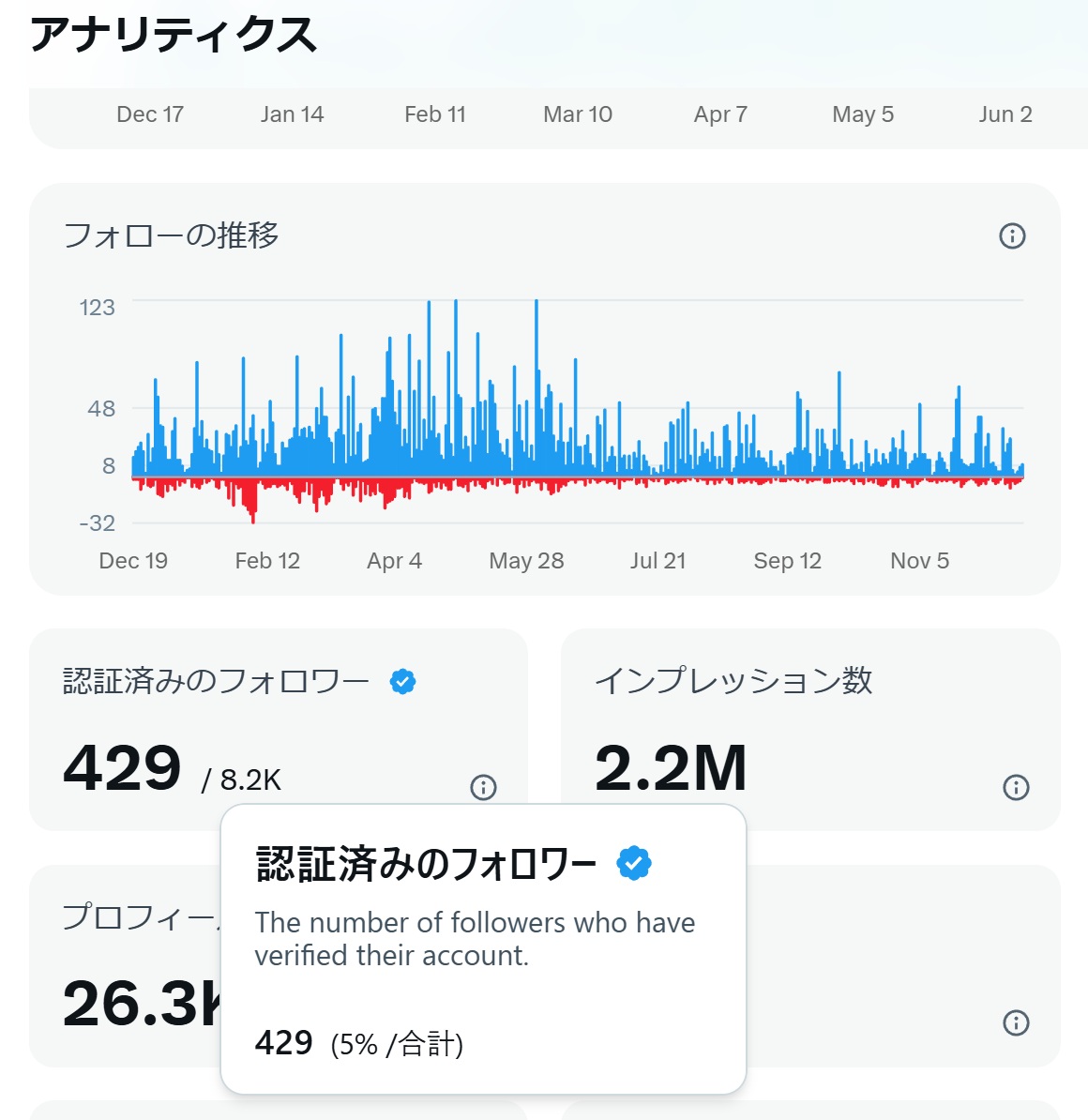Viewport: 1088px width, 1120px height.
Task: Select Dec 17 on the date range bar
Action: 150,114
